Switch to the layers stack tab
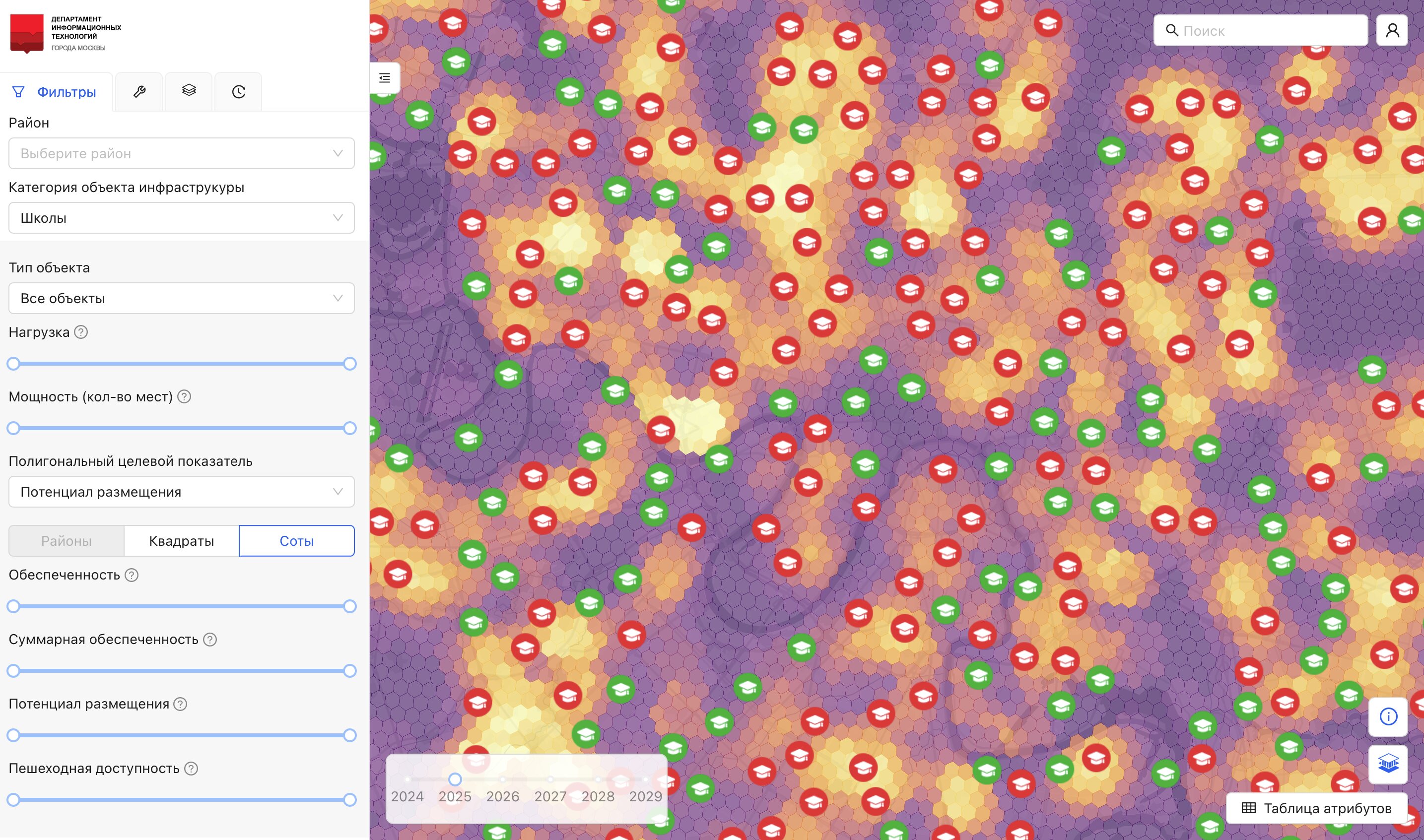This screenshot has height=840, width=1424. [189, 91]
